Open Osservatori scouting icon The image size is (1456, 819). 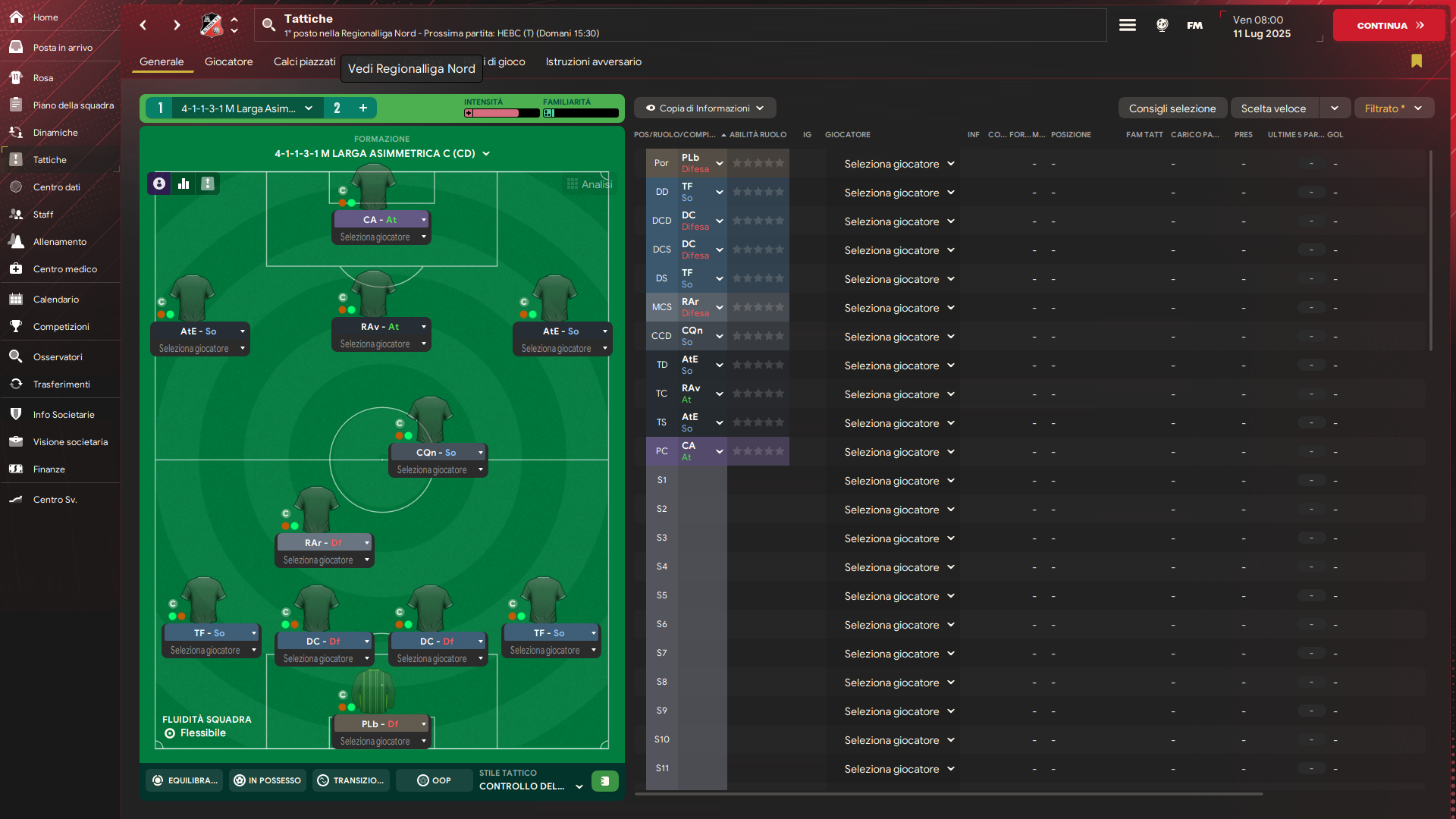point(16,356)
